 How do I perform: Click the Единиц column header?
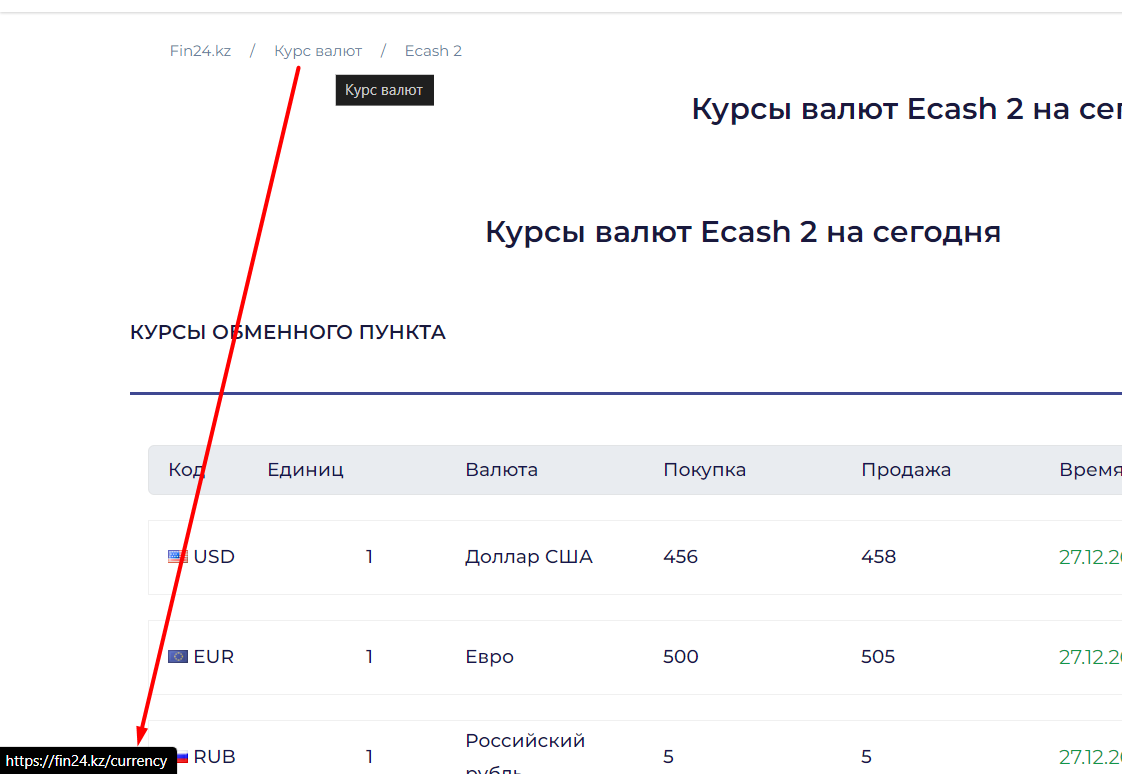click(x=306, y=470)
